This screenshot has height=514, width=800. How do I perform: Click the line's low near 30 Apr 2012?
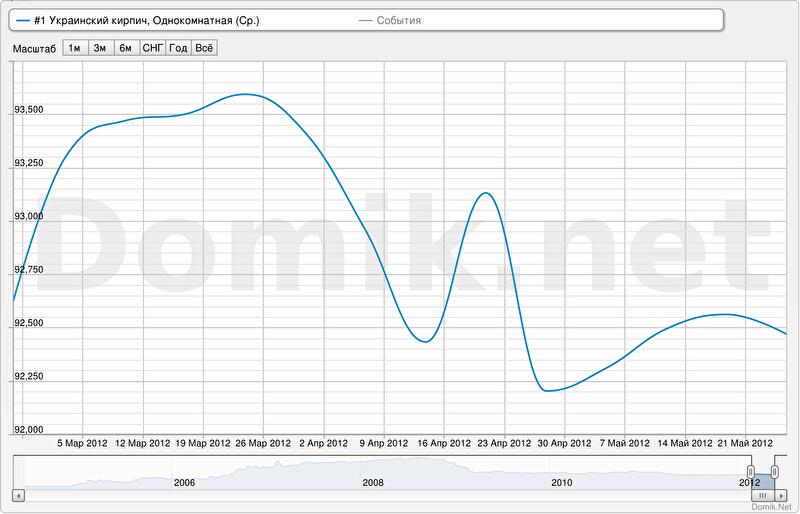pyautogui.click(x=547, y=391)
